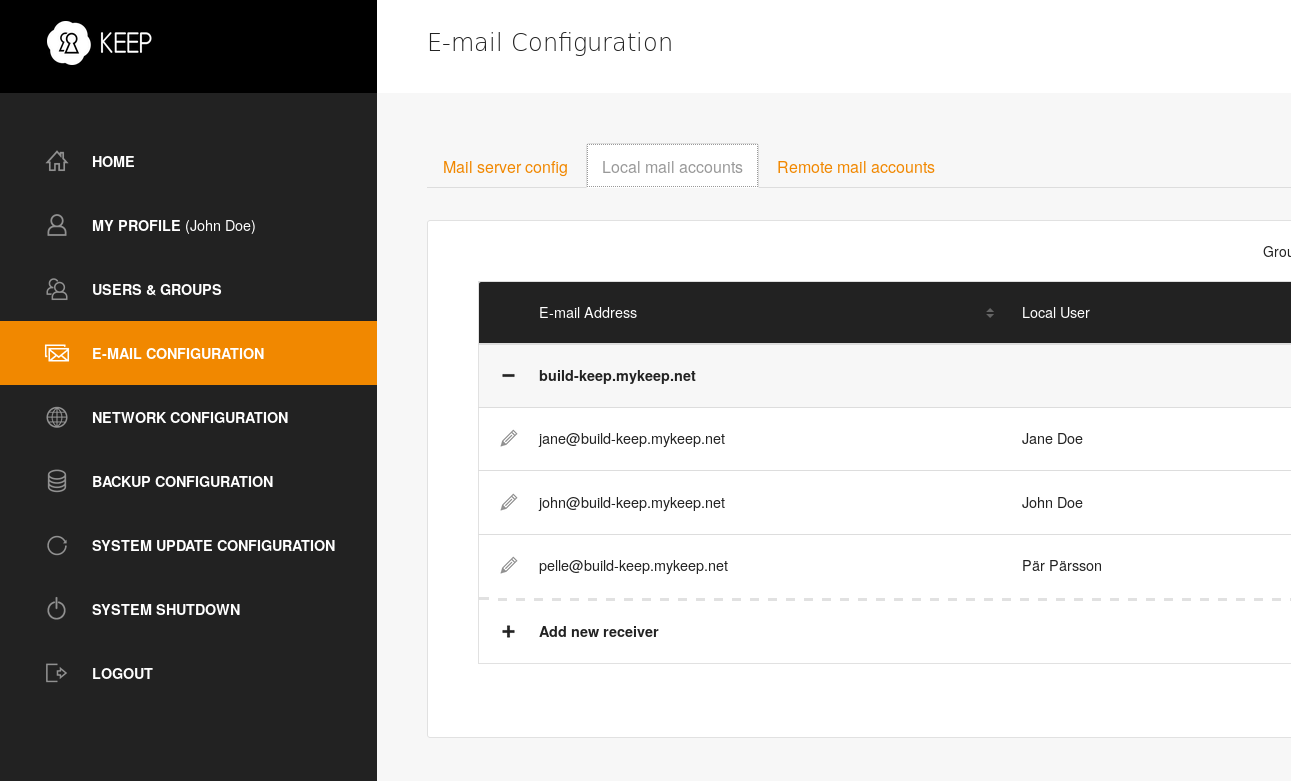Click the Backup Configuration database icon
The width and height of the screenshot is (1291, 781).
(57, 481)
